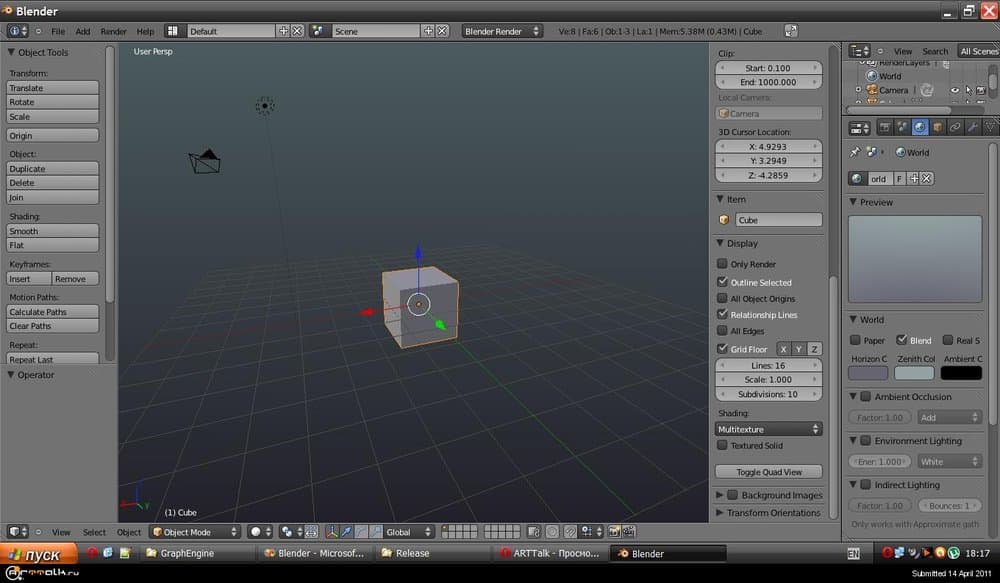The image size is (1000, 583).
Task: Open the Multitexture shading dropdown
Action: tap(768, 429)
